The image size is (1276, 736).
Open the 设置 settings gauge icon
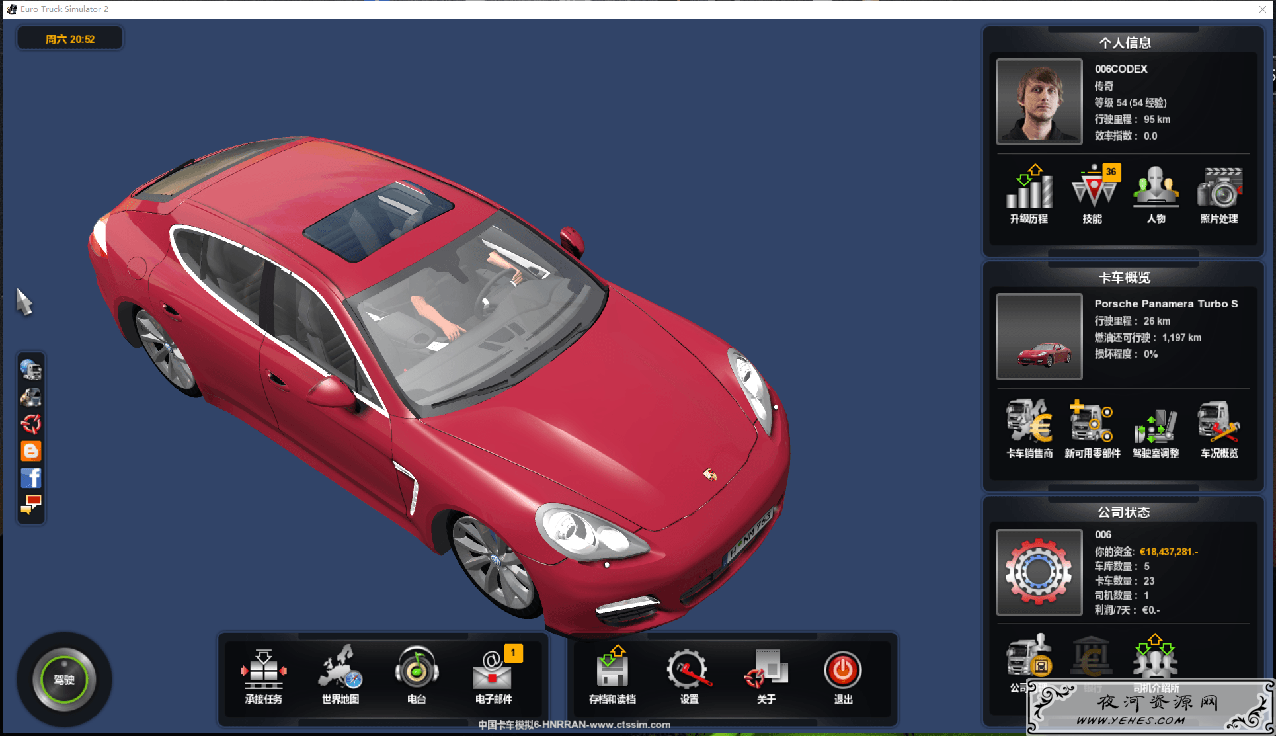click(689, 669)
